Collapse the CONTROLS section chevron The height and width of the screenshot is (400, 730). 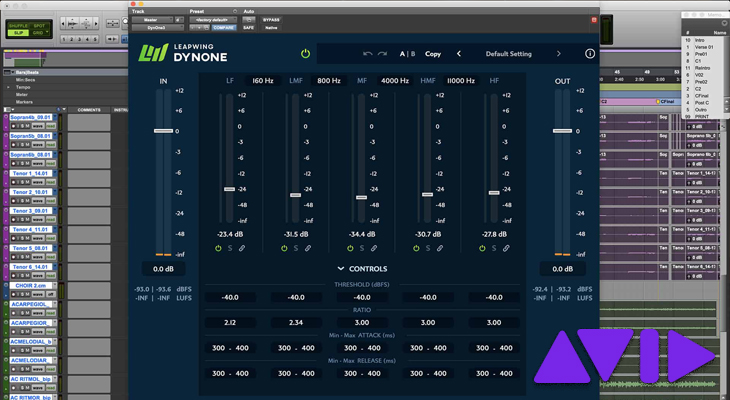point(341,269)
